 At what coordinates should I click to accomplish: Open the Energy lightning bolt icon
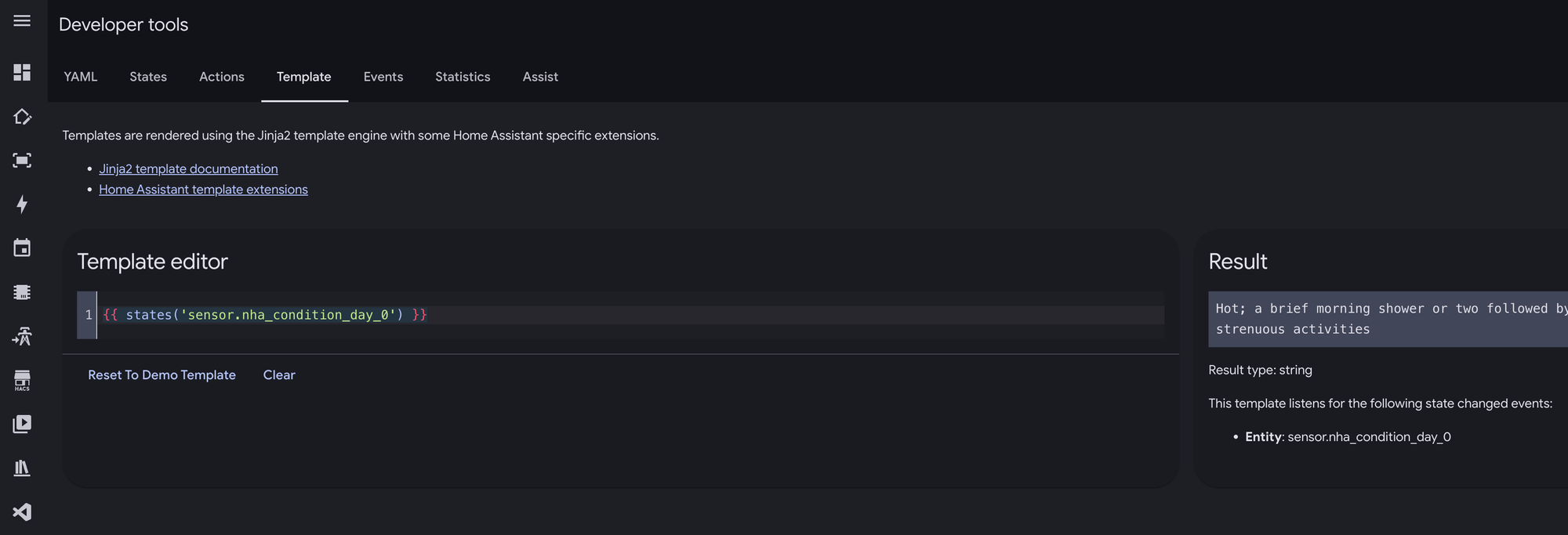coord(22,204)
